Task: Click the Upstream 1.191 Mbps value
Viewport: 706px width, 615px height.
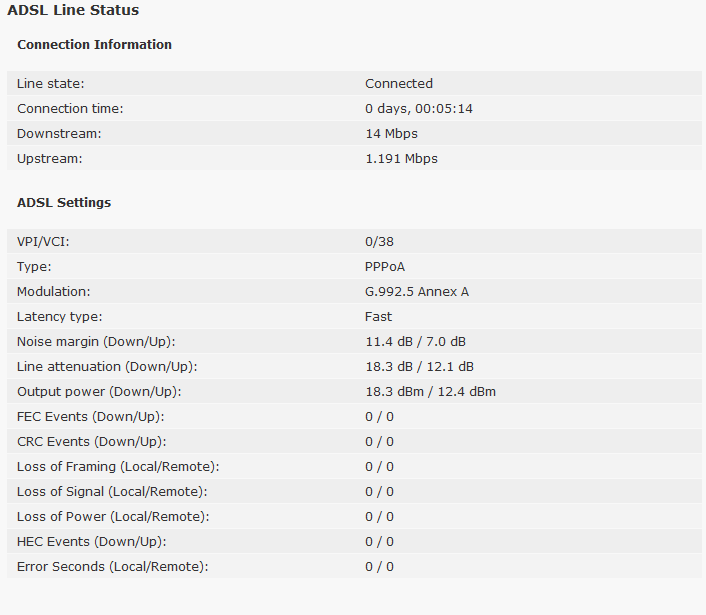Action: coord(401,159)
